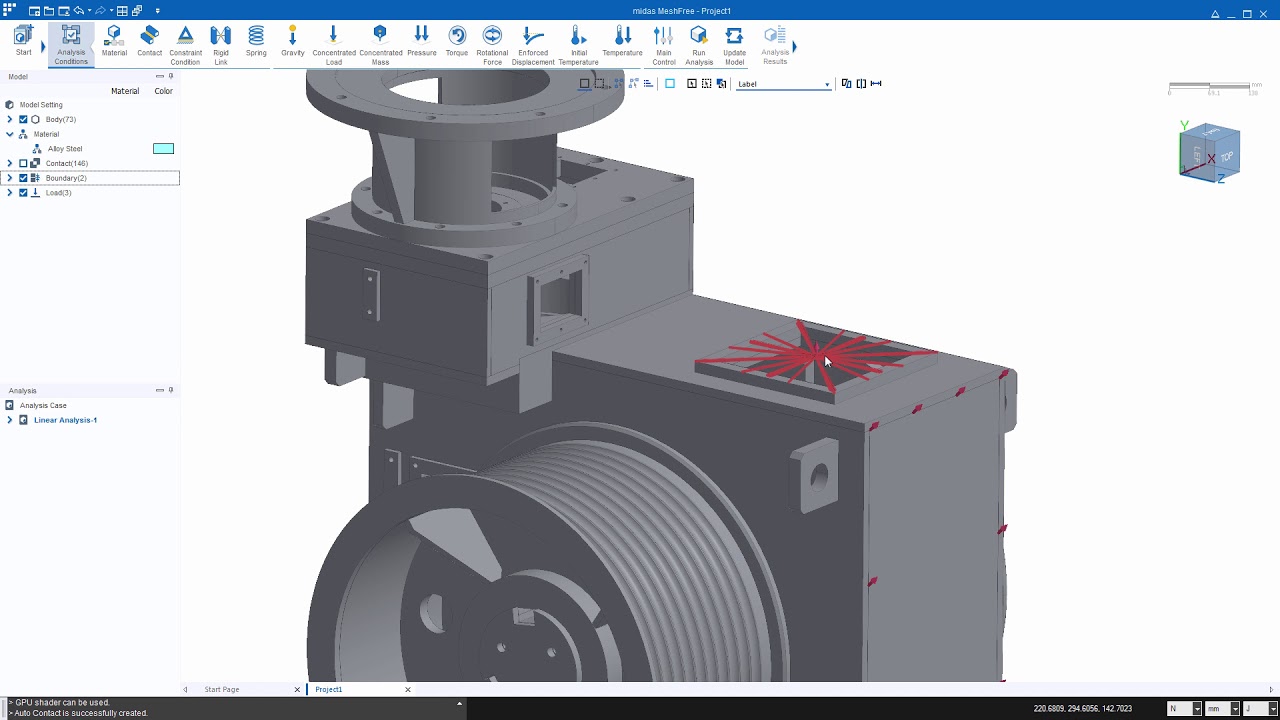
Task: Click the cyan square display mode icon
Action: (x=670, y=84)
